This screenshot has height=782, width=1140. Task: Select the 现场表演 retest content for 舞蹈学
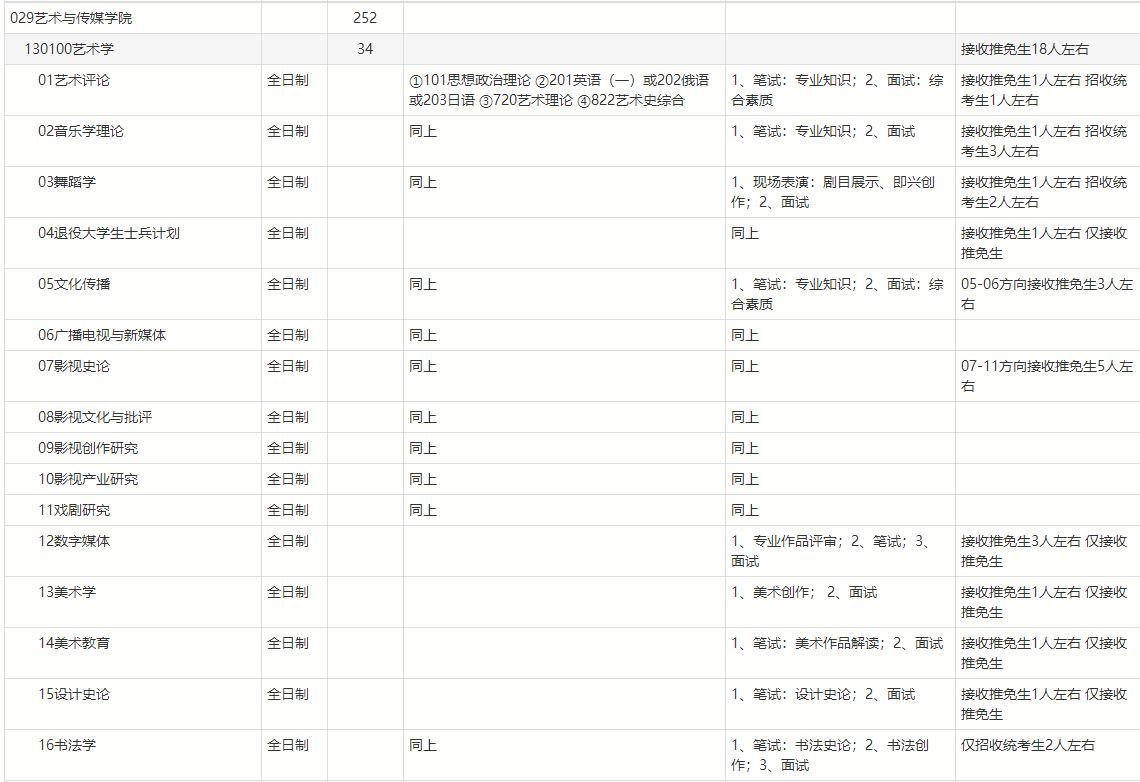pos(832,192)
